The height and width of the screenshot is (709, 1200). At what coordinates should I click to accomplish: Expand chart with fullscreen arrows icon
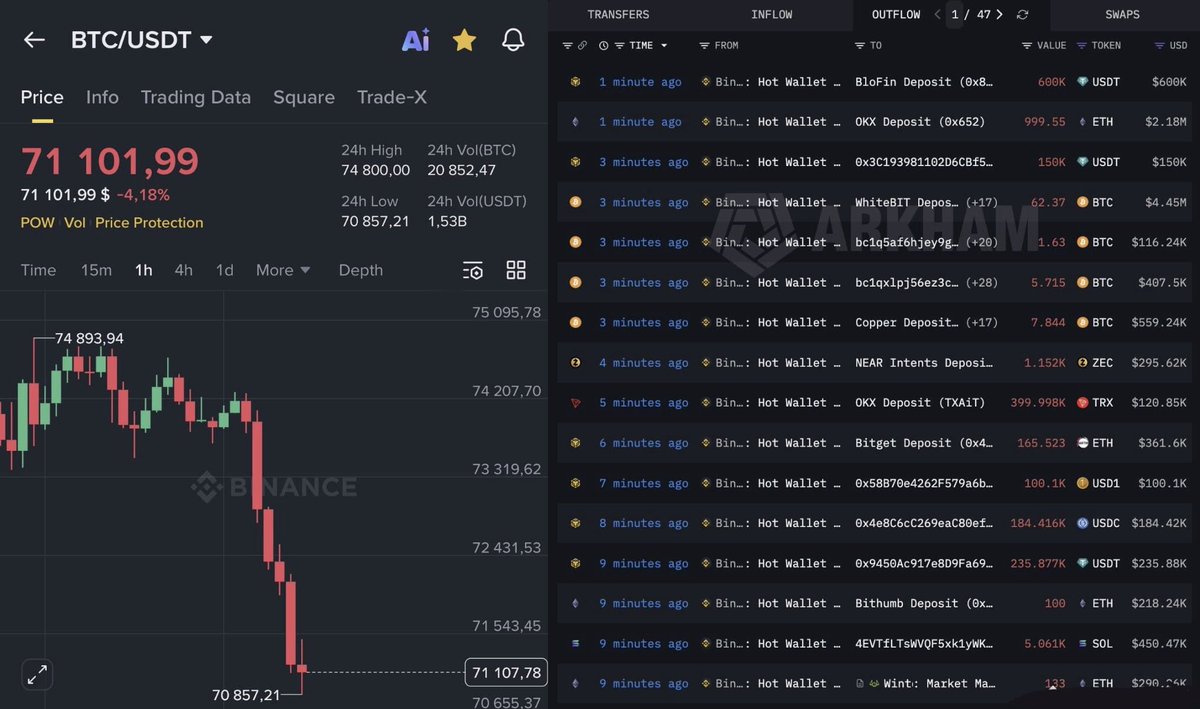[x=37, y=675]
